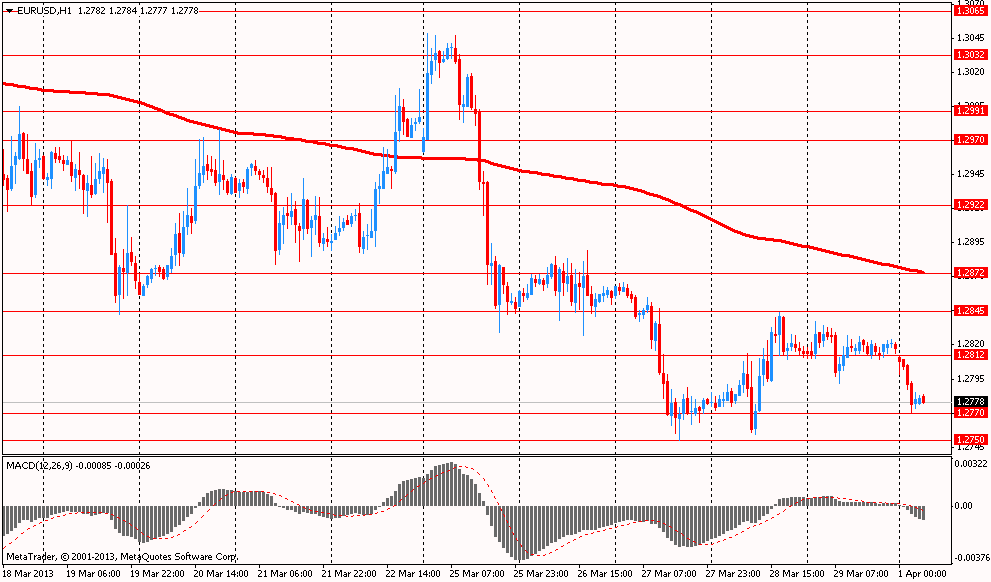Image resolution: width=991 pixels, height=582 pixels.
Task: Select the 1.2872 support level label
Action: pos(970,273)
